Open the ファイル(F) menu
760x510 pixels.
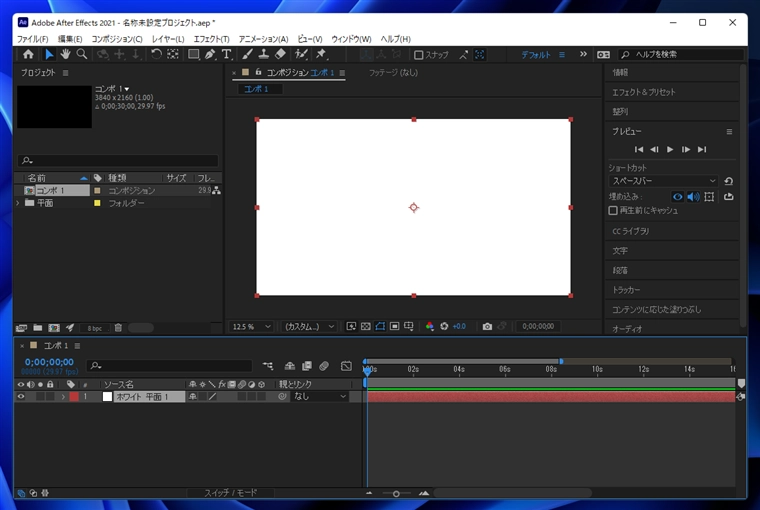32,39
